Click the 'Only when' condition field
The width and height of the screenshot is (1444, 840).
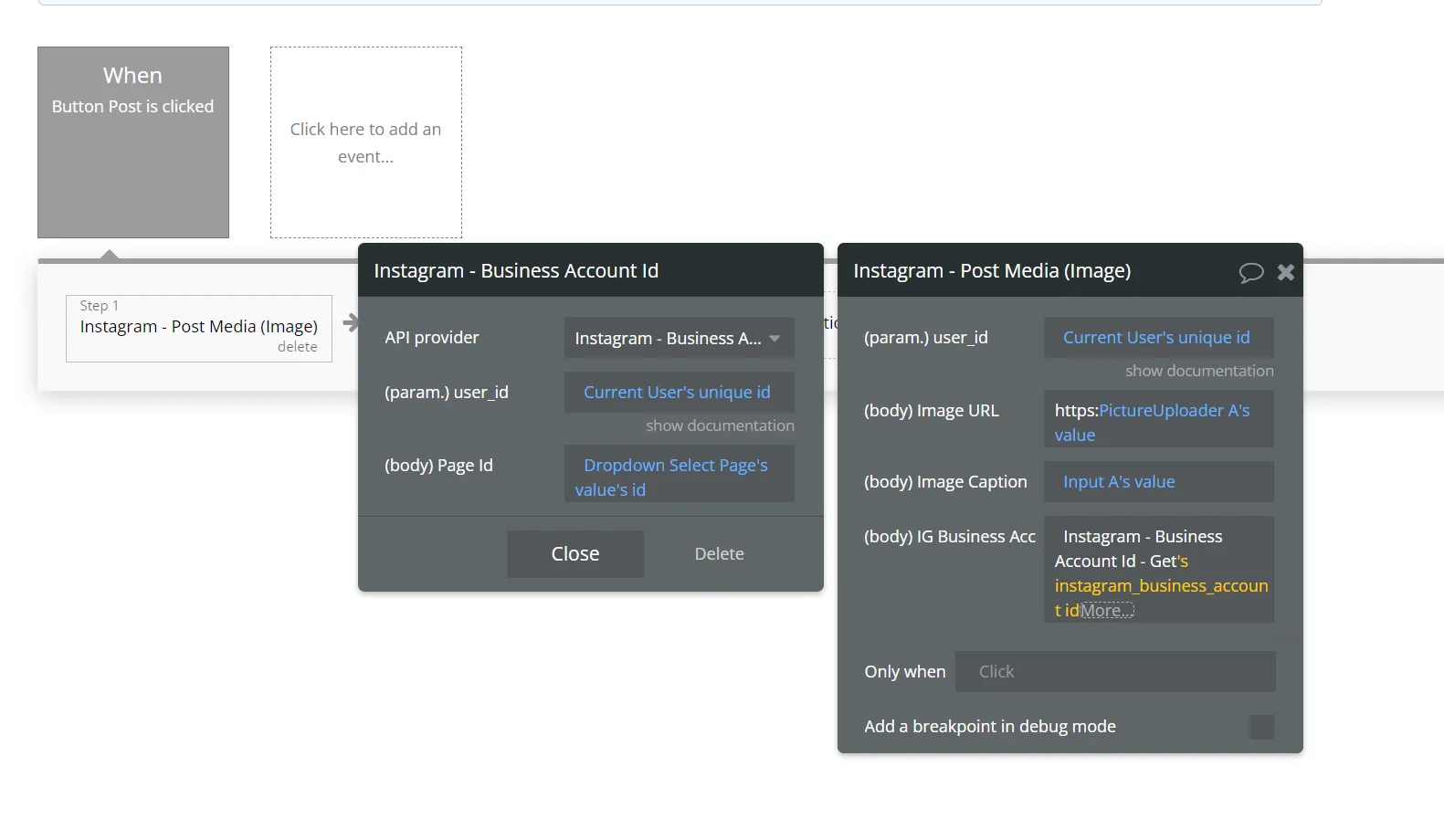coord(1115,672)
